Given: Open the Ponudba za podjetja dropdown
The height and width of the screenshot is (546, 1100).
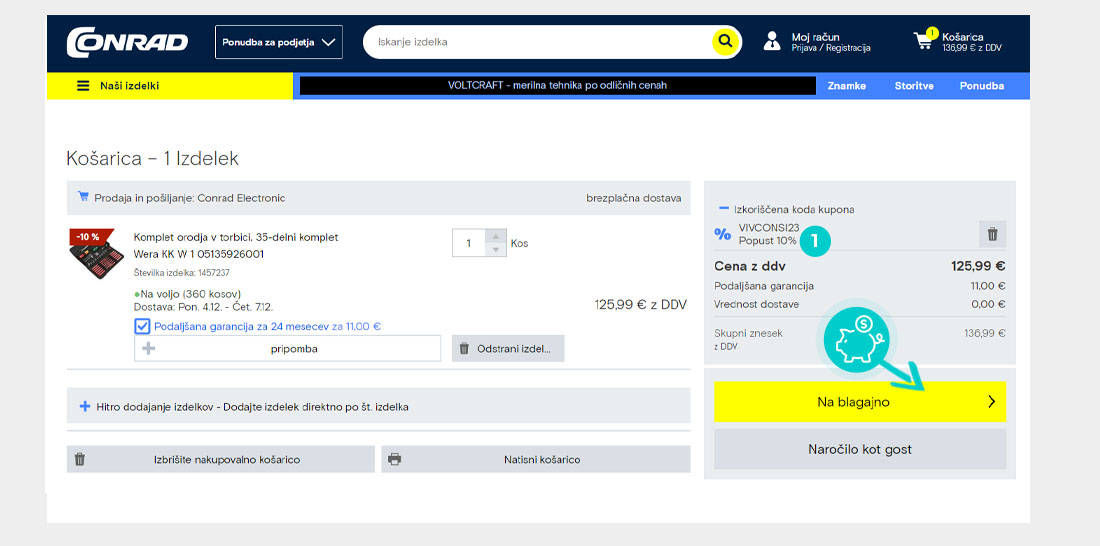Looking at the screenshot, I should [x=278, y=42].
